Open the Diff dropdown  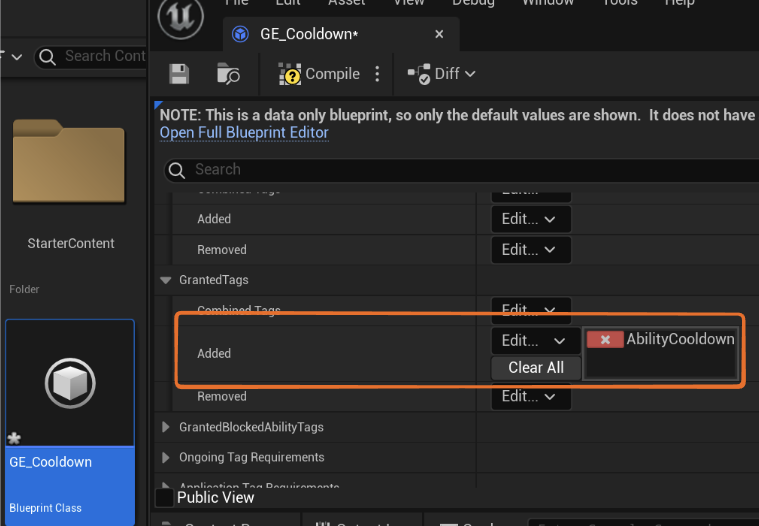441,74
